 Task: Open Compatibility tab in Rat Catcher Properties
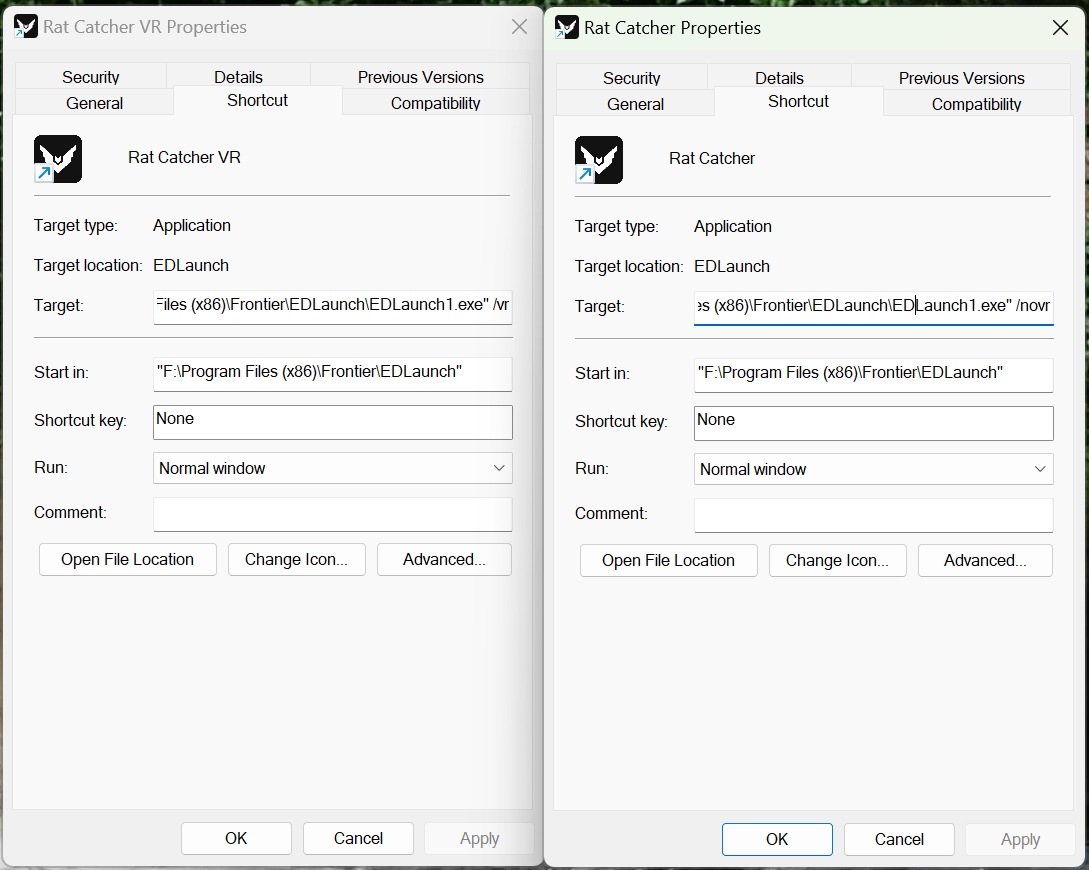(x=976, y=104)
